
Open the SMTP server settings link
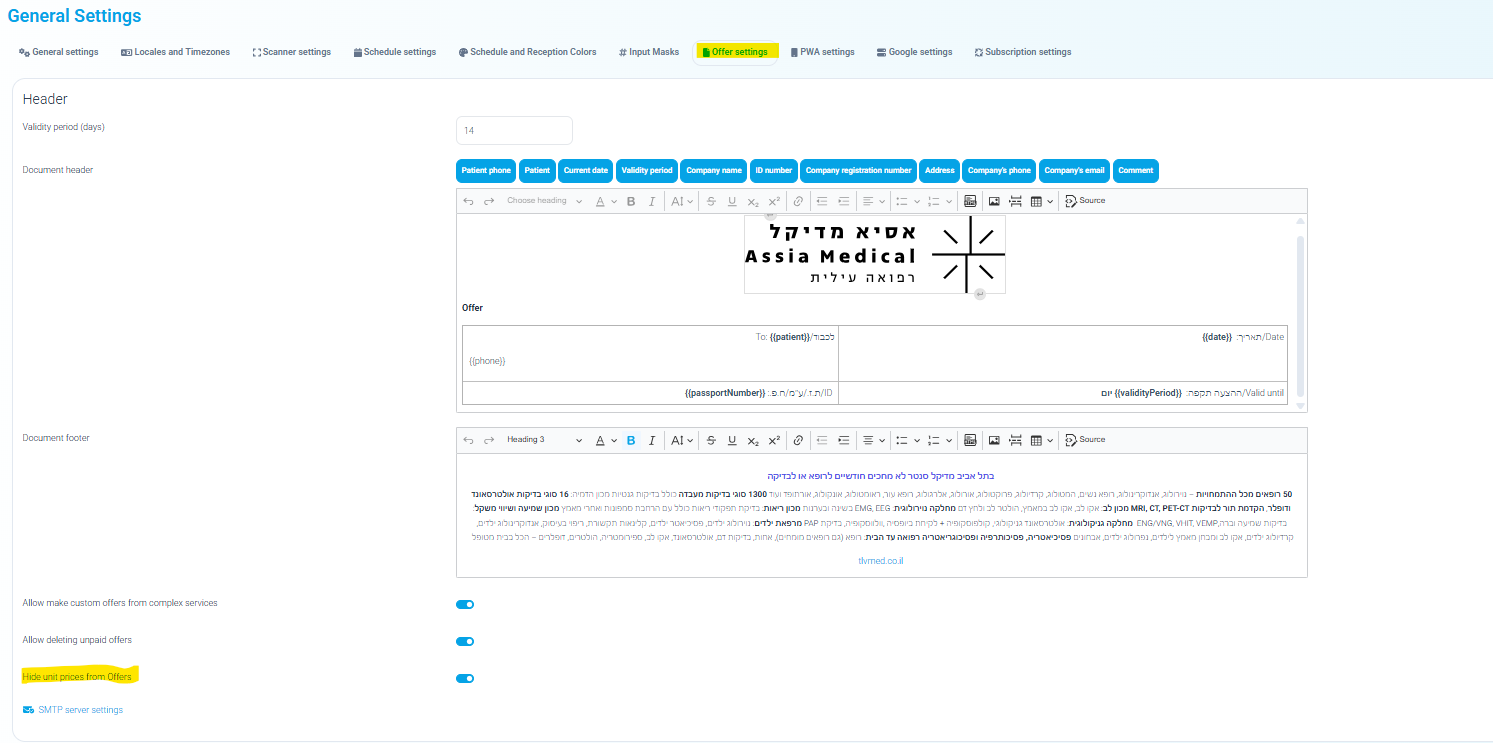(80, 710)
